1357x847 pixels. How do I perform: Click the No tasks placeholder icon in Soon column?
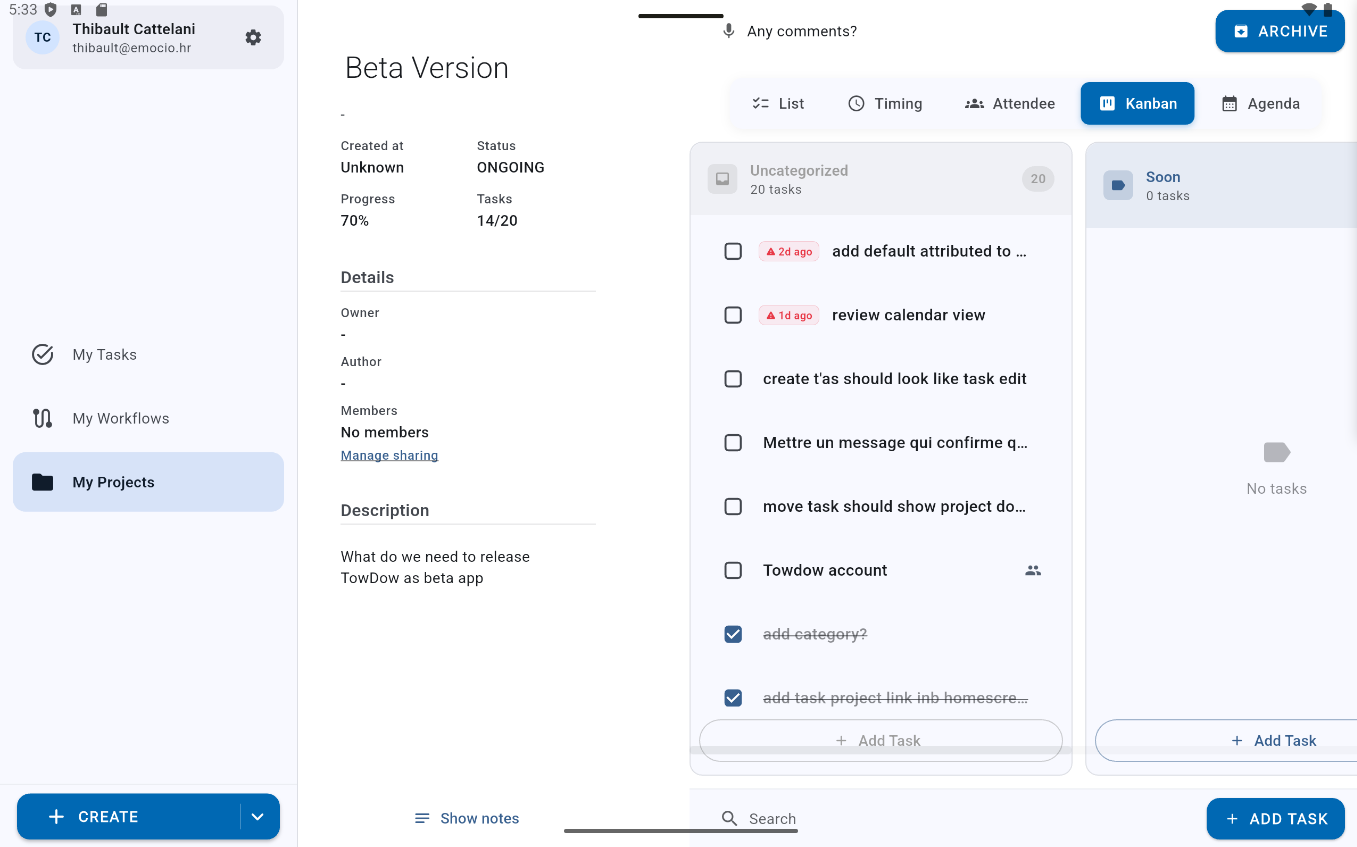[x=1276, y=453]
